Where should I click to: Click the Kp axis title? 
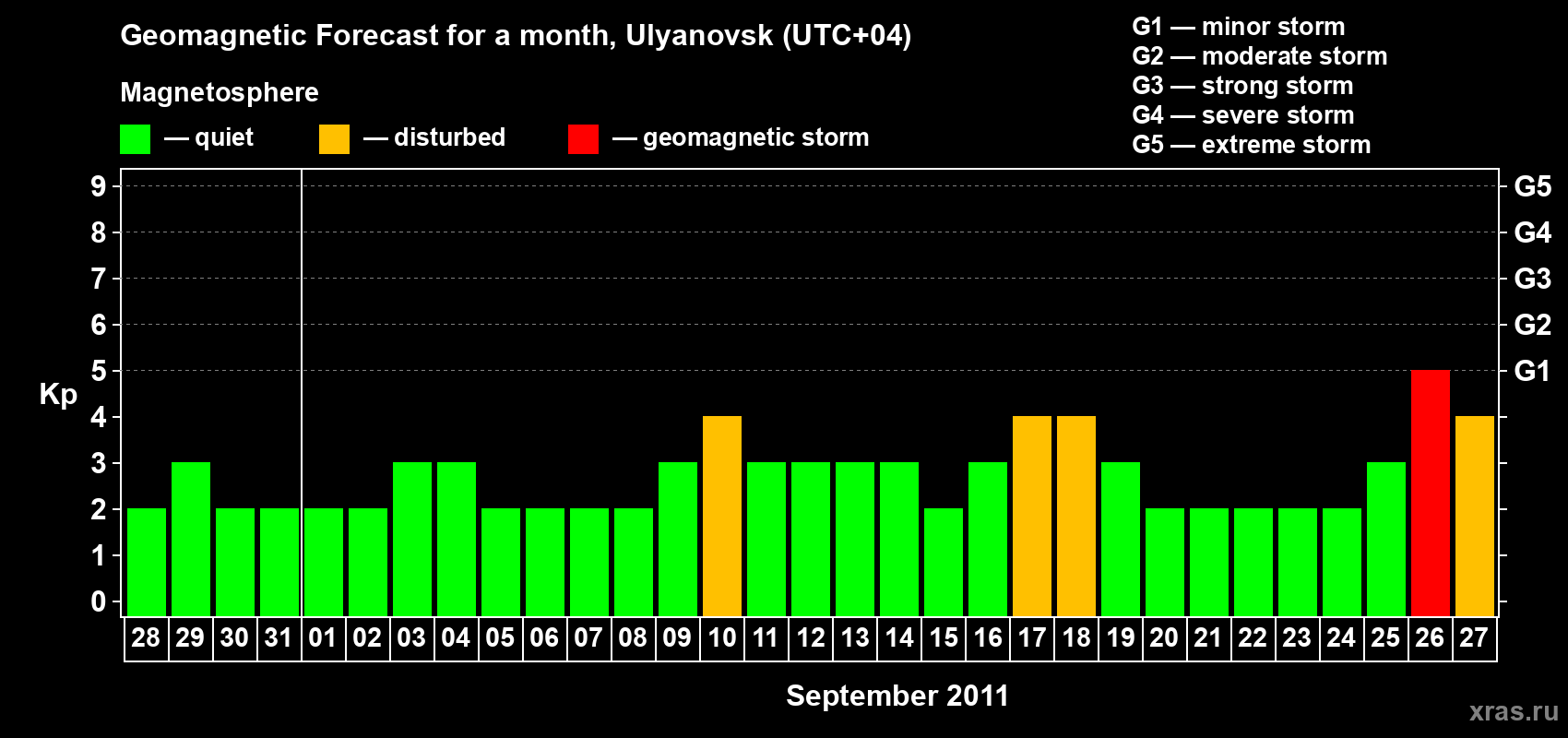point(58,395)
